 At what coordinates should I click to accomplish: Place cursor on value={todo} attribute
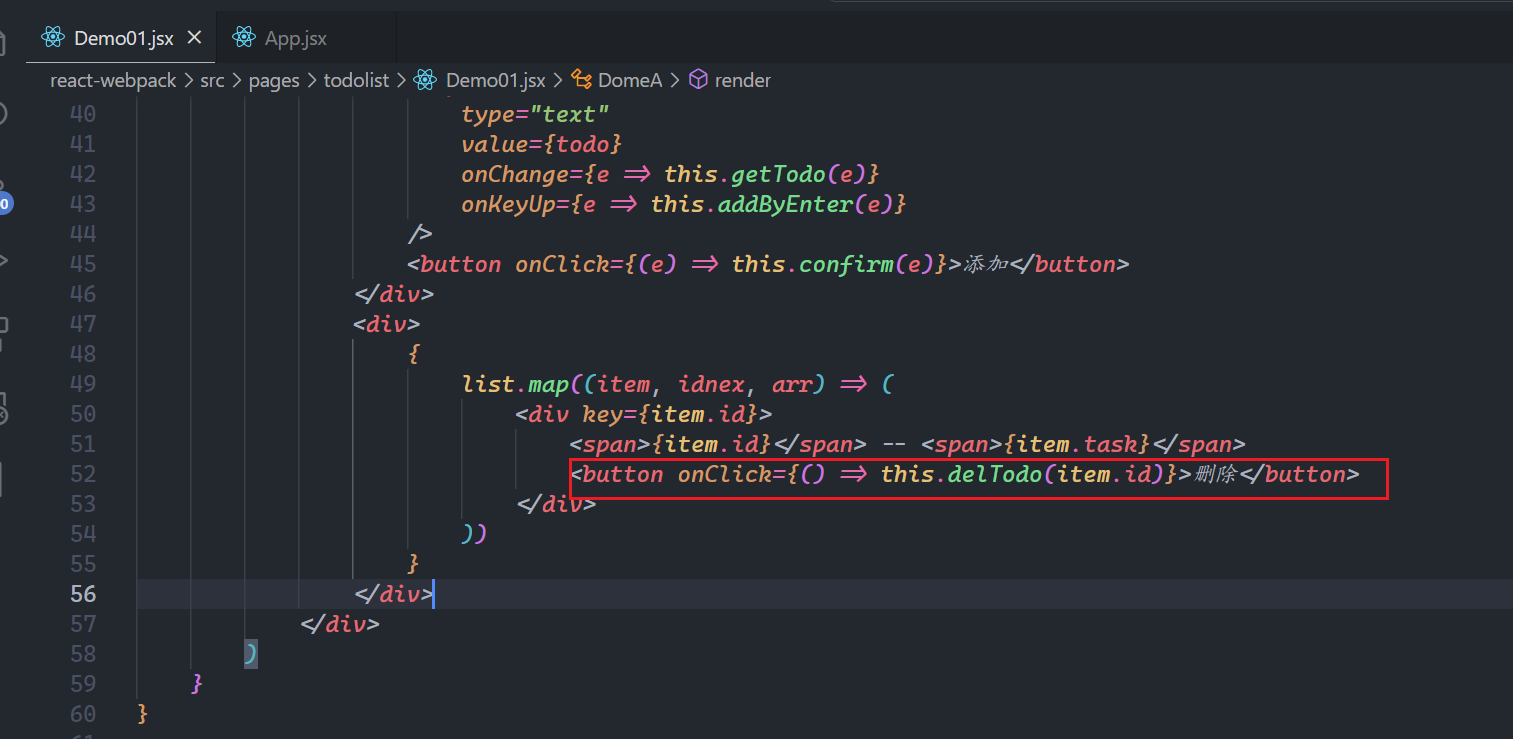pyautogui.click(x=542, y=144)
